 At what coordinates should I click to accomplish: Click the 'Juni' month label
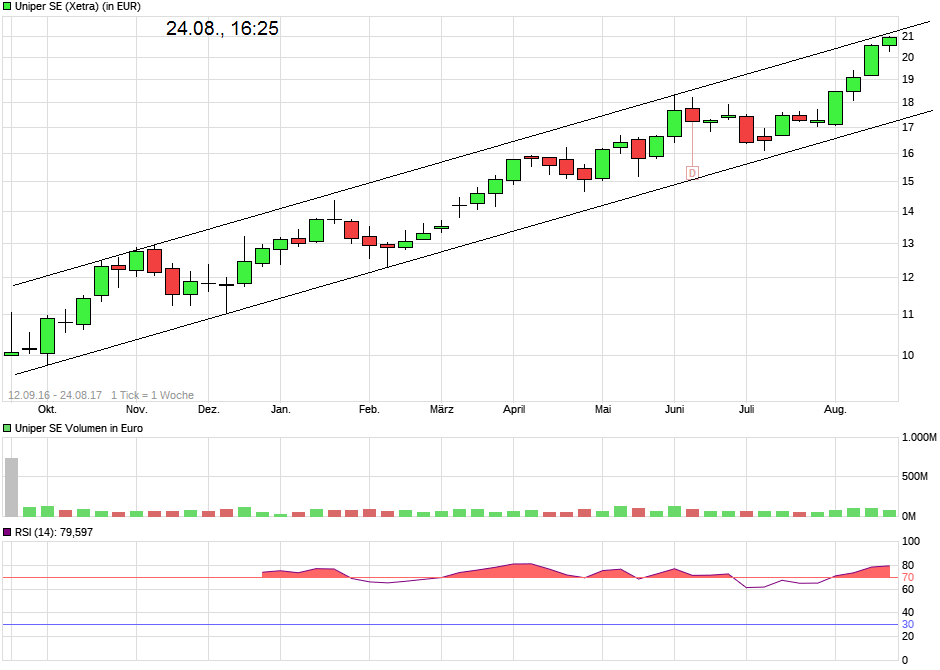coord(674,409)
